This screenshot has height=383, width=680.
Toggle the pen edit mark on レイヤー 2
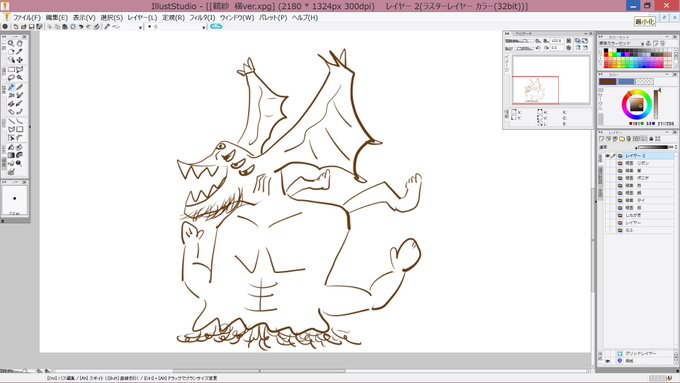(x=613, y=156)
